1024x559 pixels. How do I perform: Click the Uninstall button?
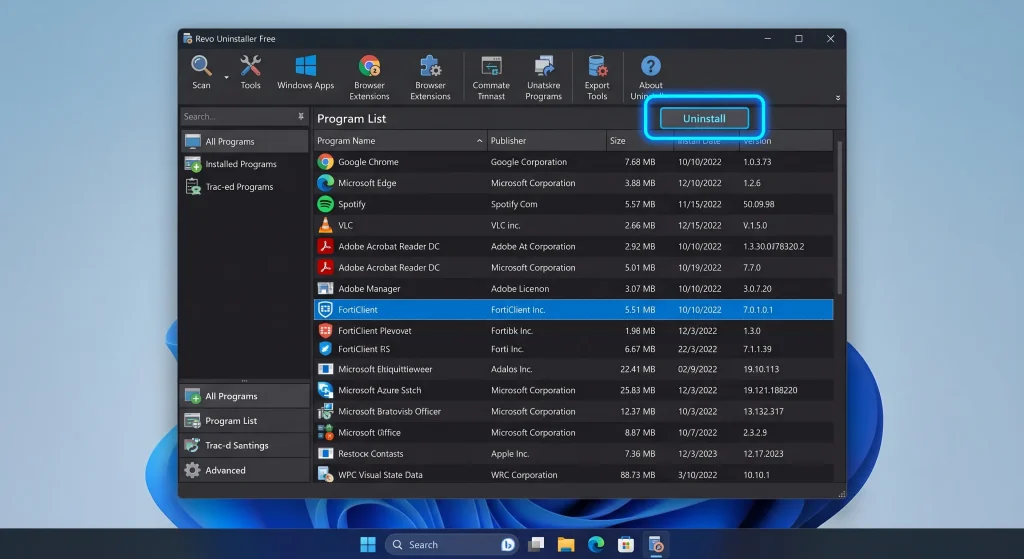(704, 118)
